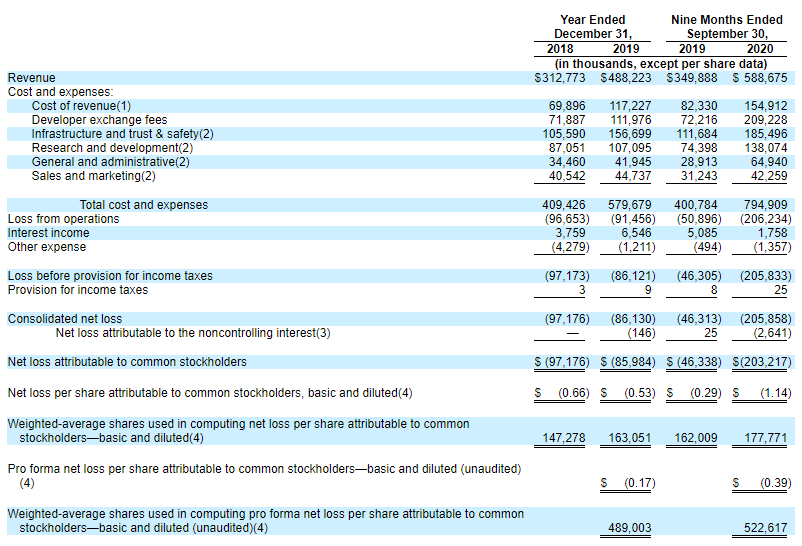The height and width of the screenshot is (546, 802).
Task: Click Sales and marketing value 42,259
Action: [765, 176]
